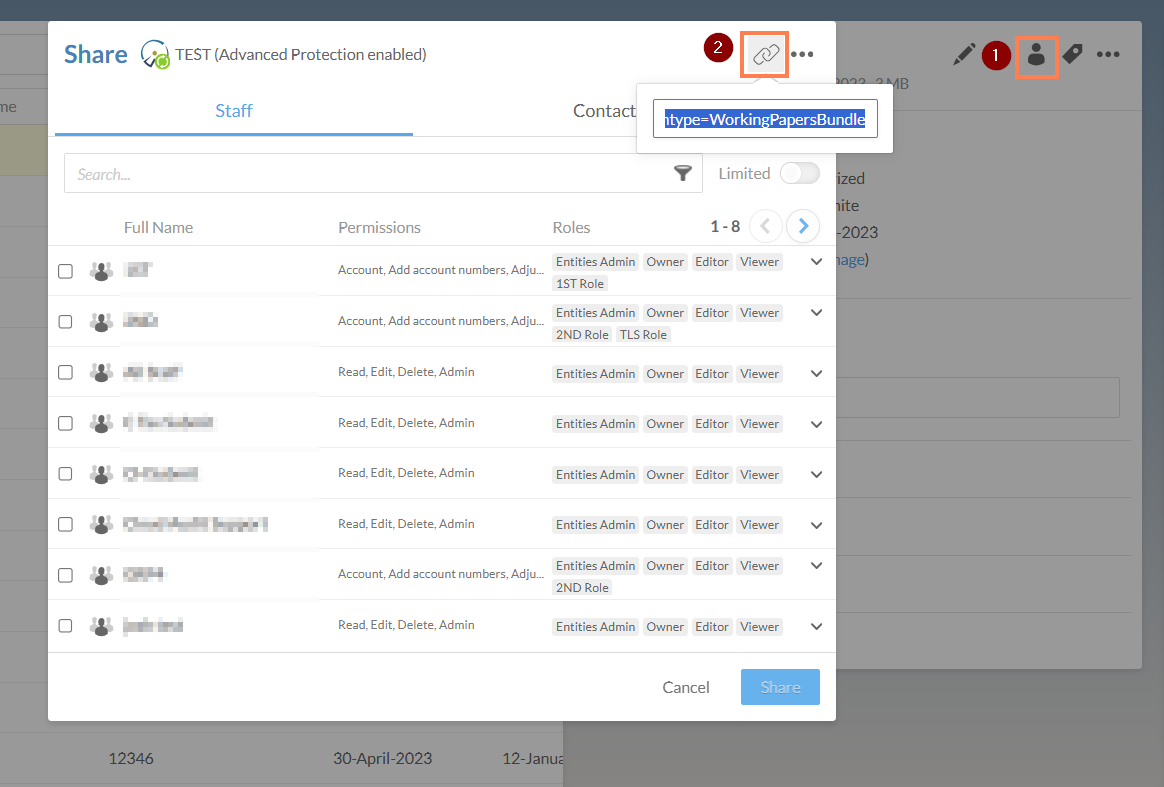
Task: Expand details for the staff member with TLS Role
Action: click(816, 312)
